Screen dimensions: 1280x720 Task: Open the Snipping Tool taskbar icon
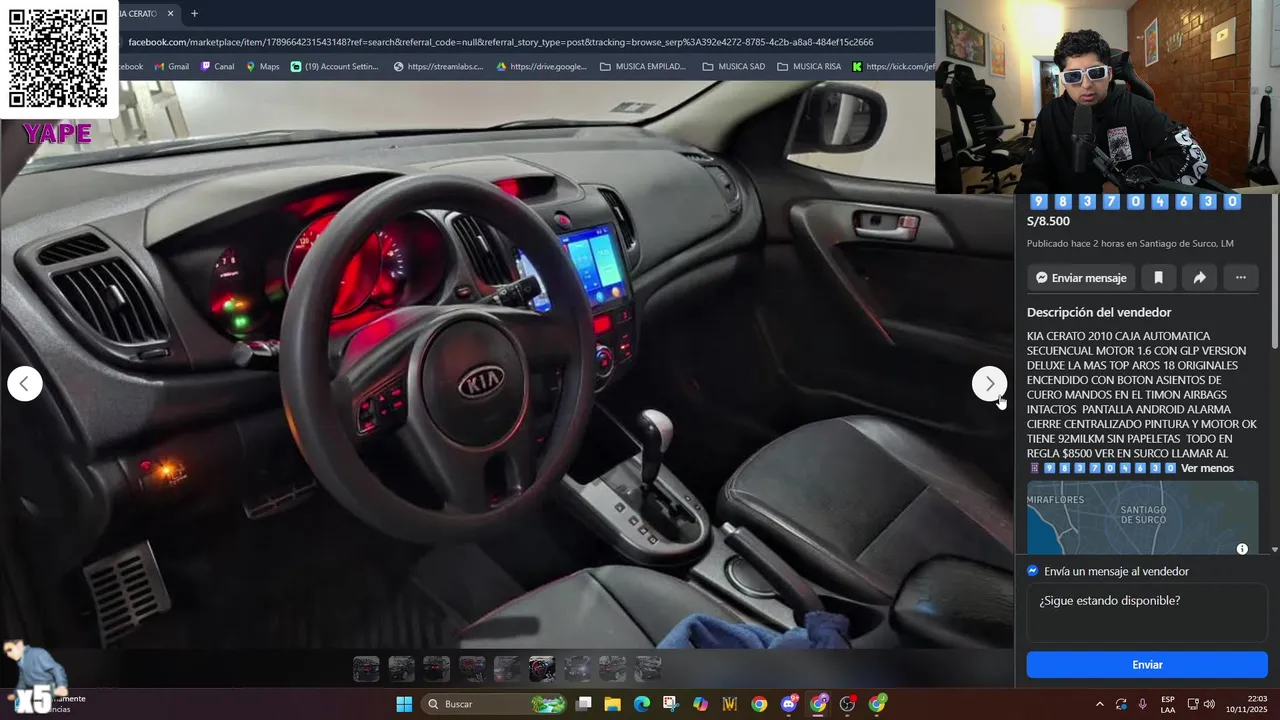671,704
